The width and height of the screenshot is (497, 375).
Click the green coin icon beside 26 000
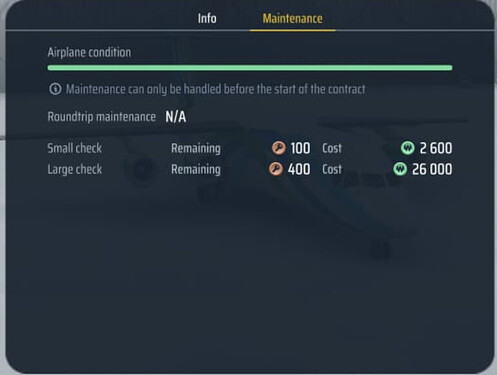(400, 169)
